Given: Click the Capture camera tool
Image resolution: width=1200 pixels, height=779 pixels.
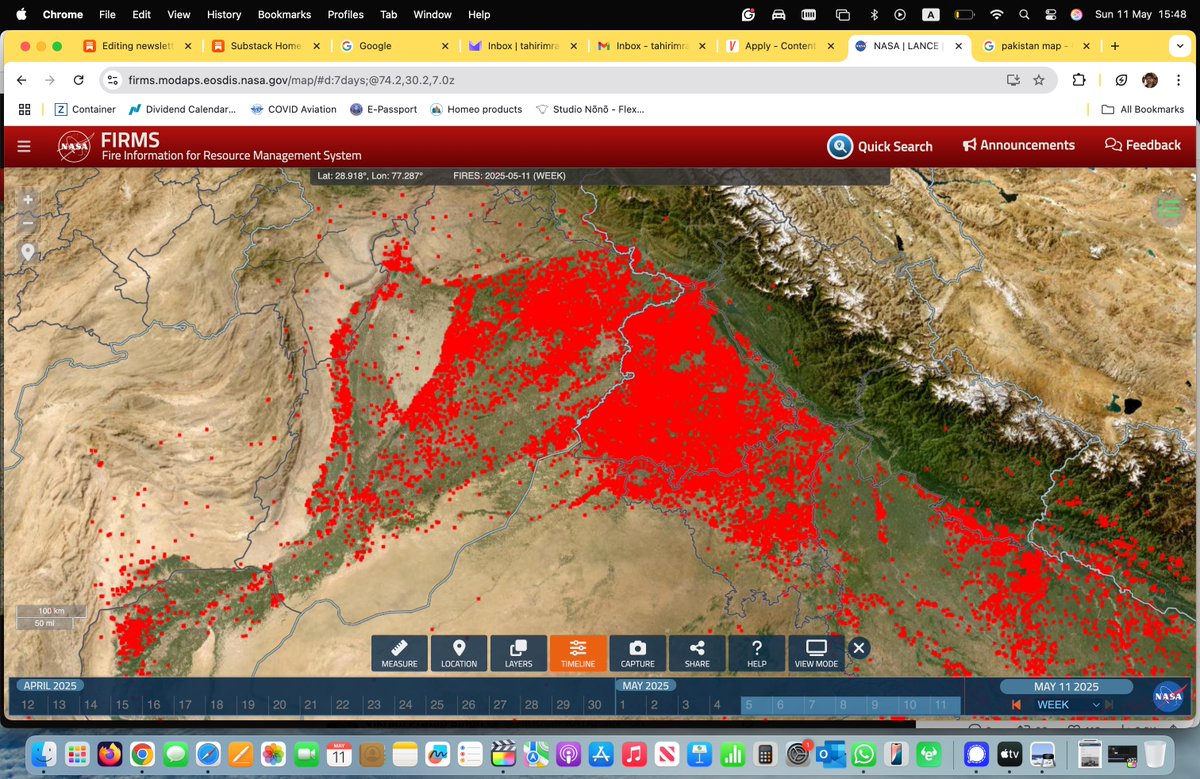Looking at the screenshot, I should click(x=637, y=653).
